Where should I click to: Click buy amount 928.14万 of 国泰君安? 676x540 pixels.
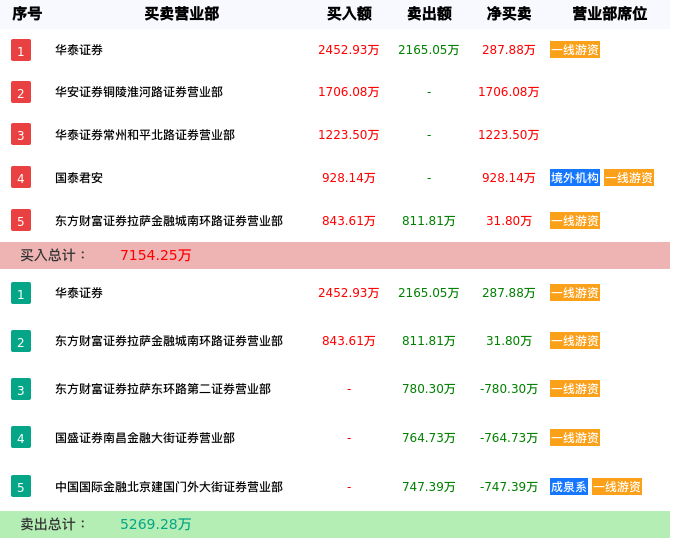click(348, 178)
